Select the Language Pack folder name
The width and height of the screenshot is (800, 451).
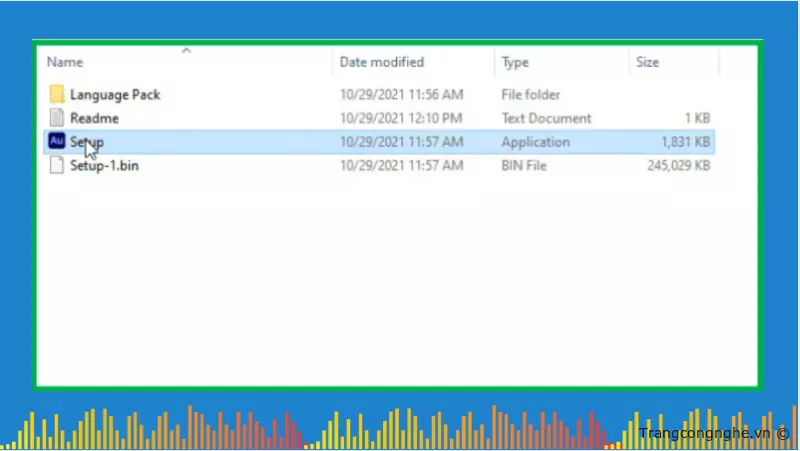115,94
